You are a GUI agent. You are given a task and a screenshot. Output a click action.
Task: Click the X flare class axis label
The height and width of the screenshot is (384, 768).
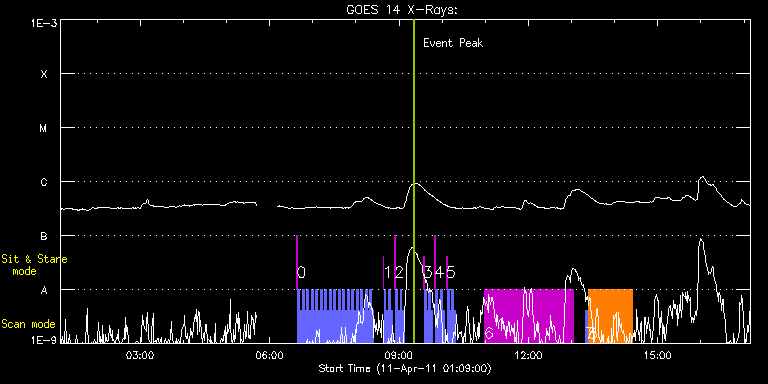(44, 74)
